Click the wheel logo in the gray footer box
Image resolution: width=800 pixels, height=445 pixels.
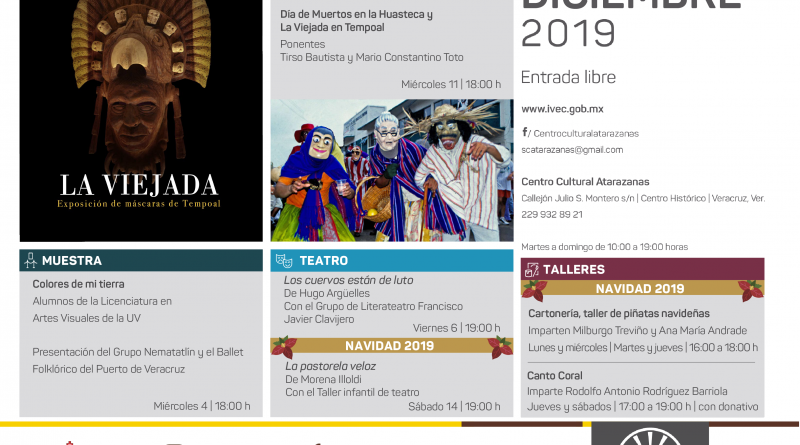(649, 436)
